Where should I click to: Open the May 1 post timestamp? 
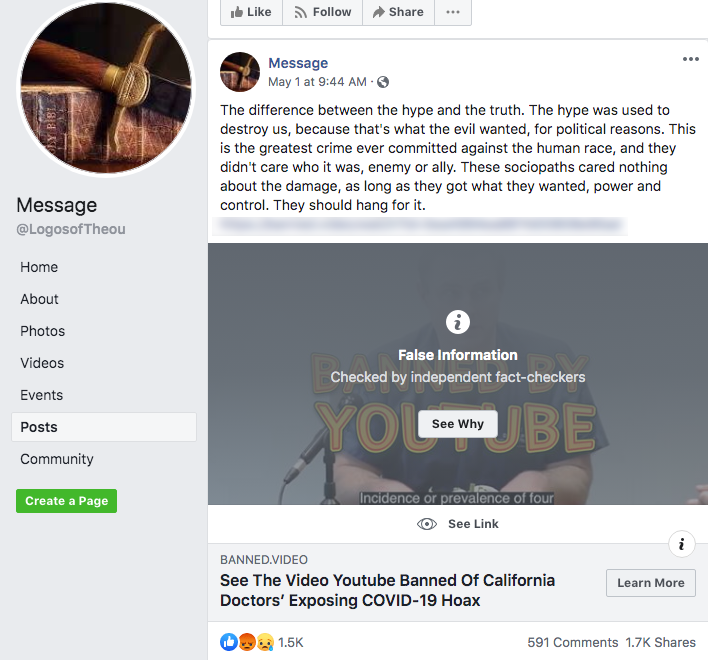[x=317, y=82]
